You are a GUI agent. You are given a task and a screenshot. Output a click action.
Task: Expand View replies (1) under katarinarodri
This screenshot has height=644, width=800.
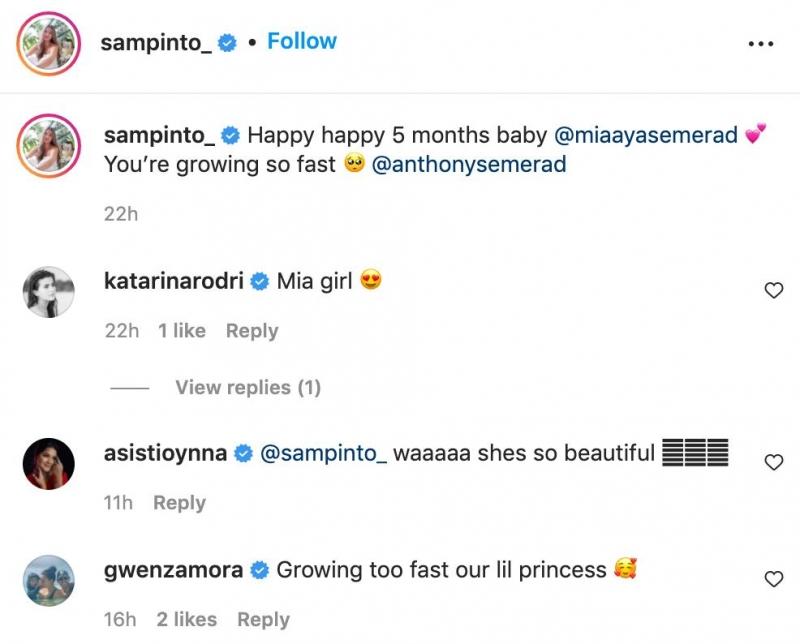pos(247,387)
